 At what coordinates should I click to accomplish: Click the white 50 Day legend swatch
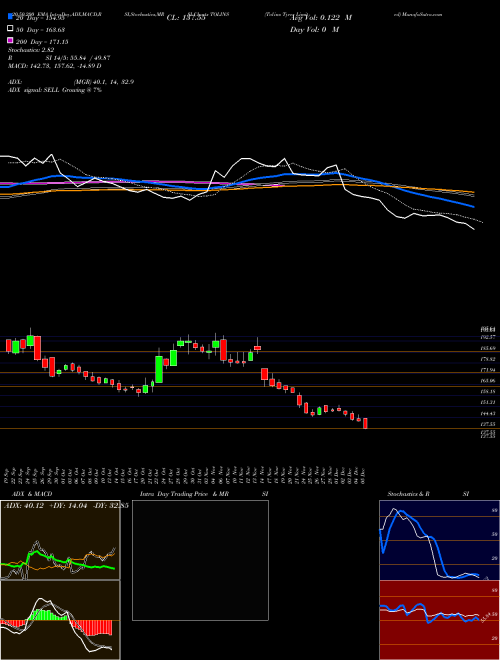click(11, 29)
